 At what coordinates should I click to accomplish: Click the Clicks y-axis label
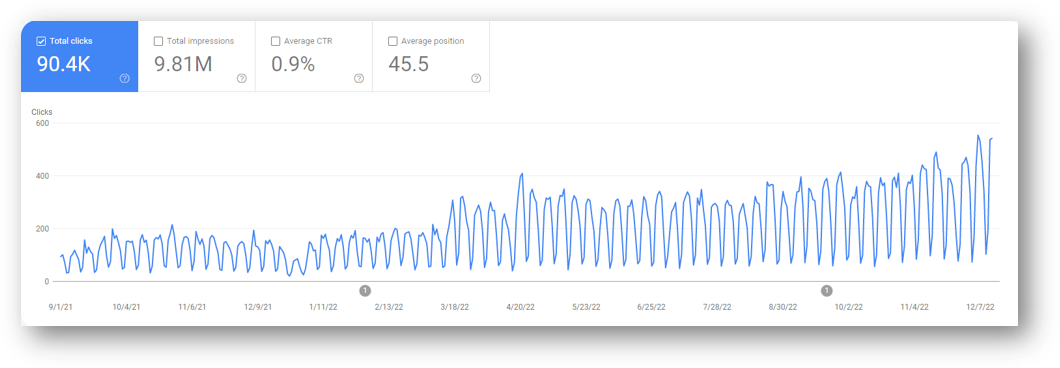(42, 112)
